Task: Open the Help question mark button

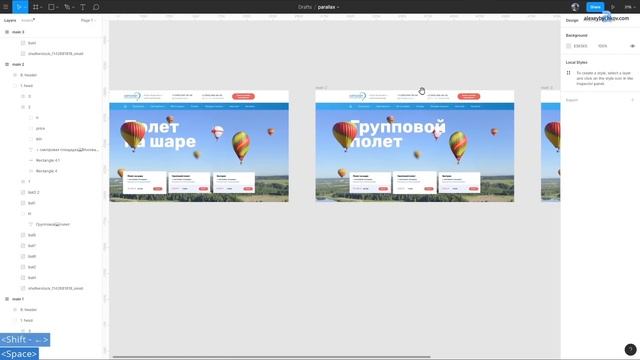Action: click(630, 349)
